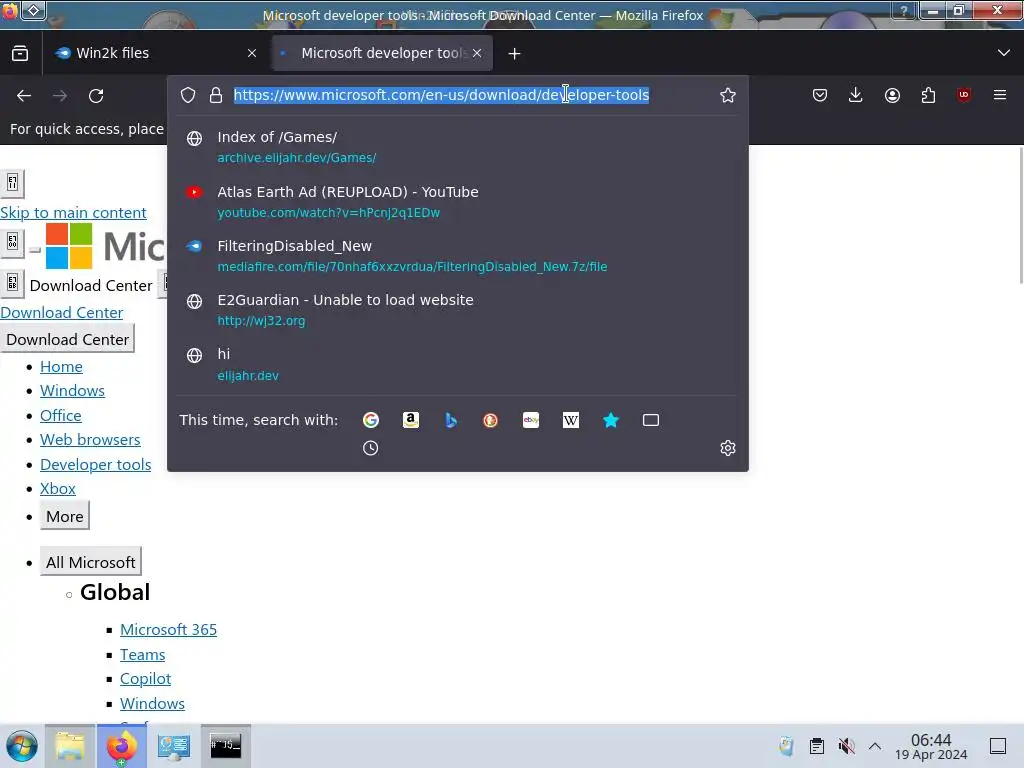The height and width of the screenshot is (768, 1024).
Task: Click the uBlock Origin toolbar icon
Action: click(964, 95)
